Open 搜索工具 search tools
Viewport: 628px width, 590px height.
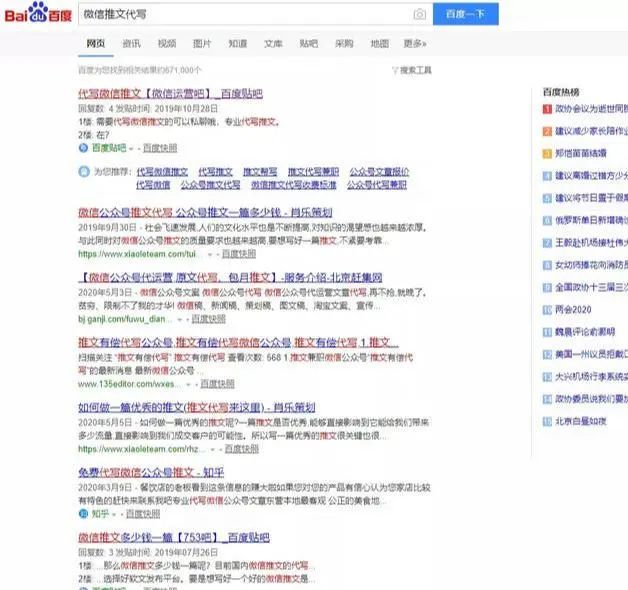[x=415, y=70]
